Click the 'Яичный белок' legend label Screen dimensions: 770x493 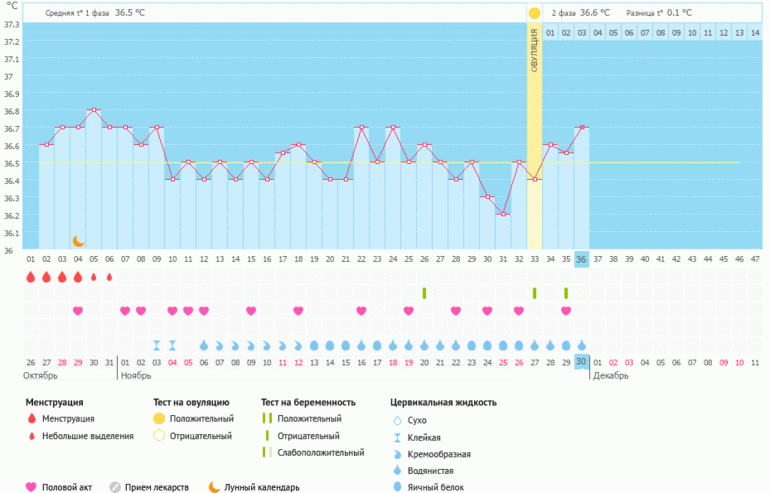436,487
